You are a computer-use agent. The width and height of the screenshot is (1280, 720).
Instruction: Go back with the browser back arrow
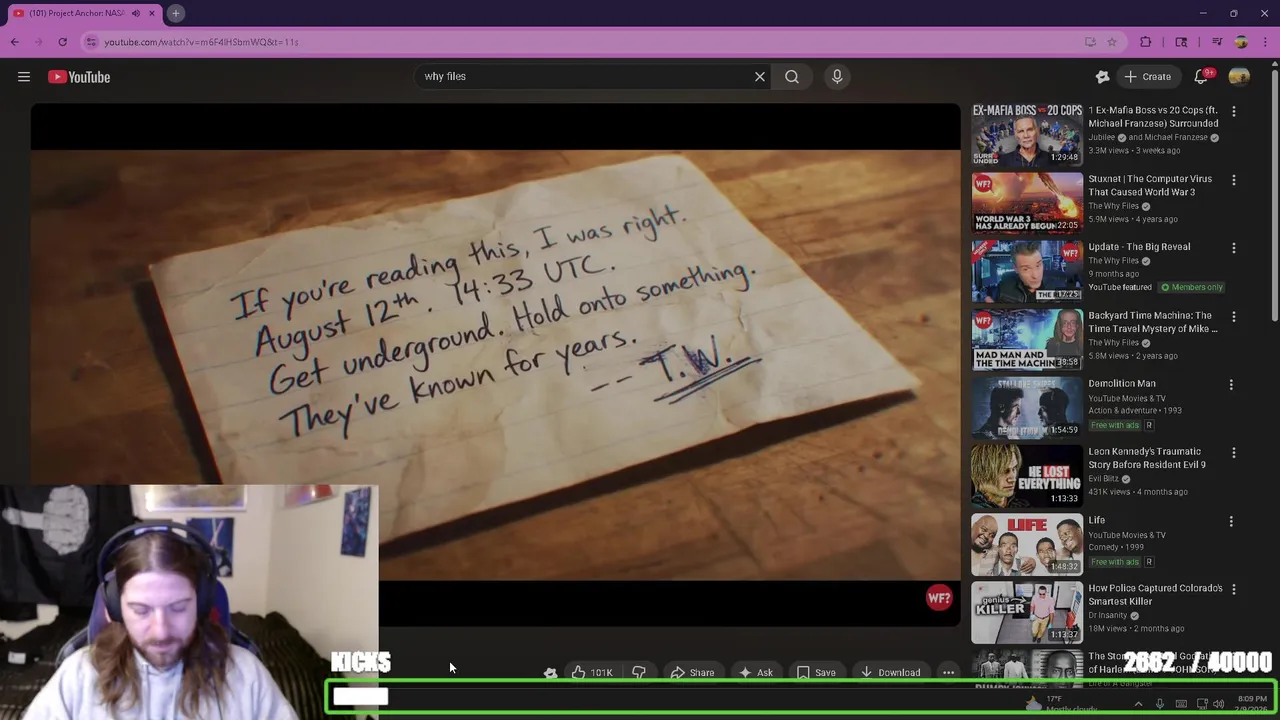(x=14, y=42)
